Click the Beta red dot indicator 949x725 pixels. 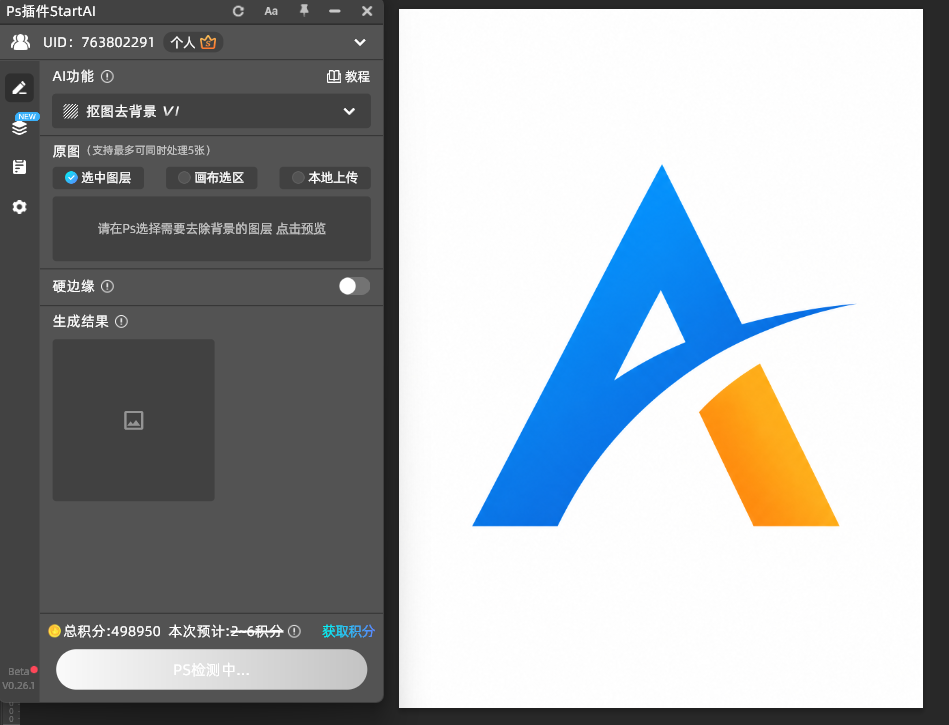34,669
